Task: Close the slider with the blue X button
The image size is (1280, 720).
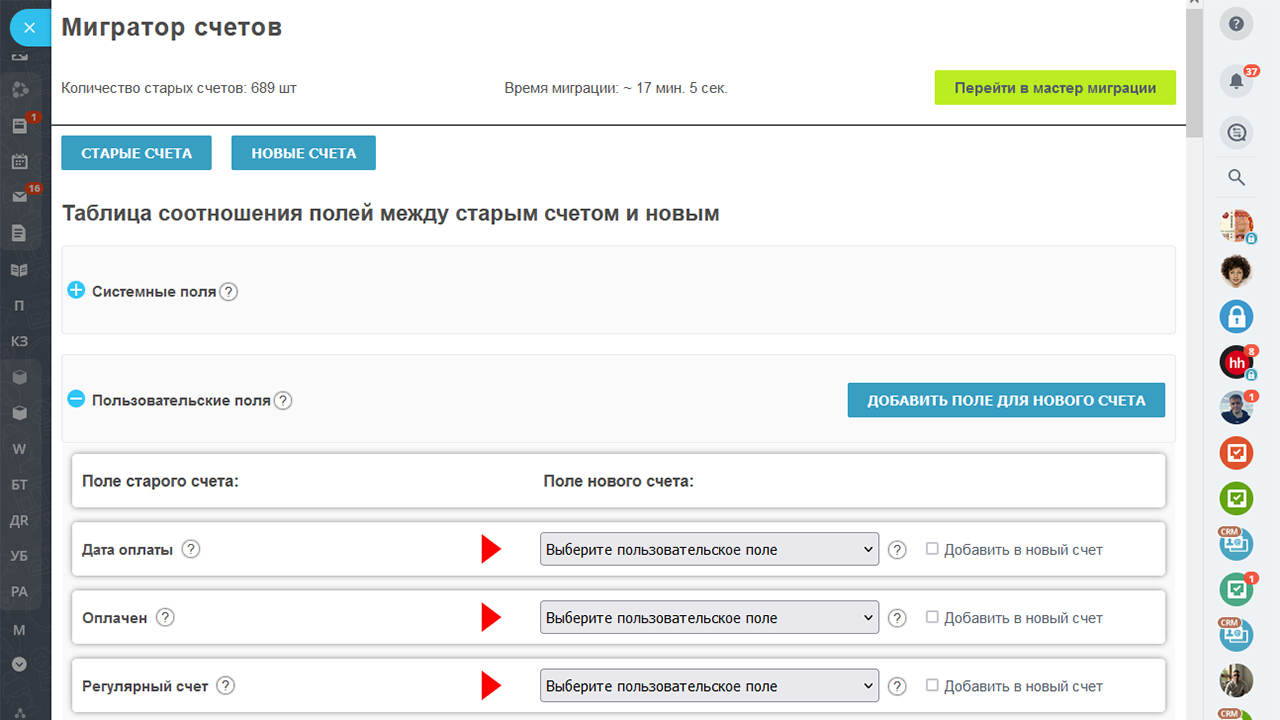Action: (30, 28)
